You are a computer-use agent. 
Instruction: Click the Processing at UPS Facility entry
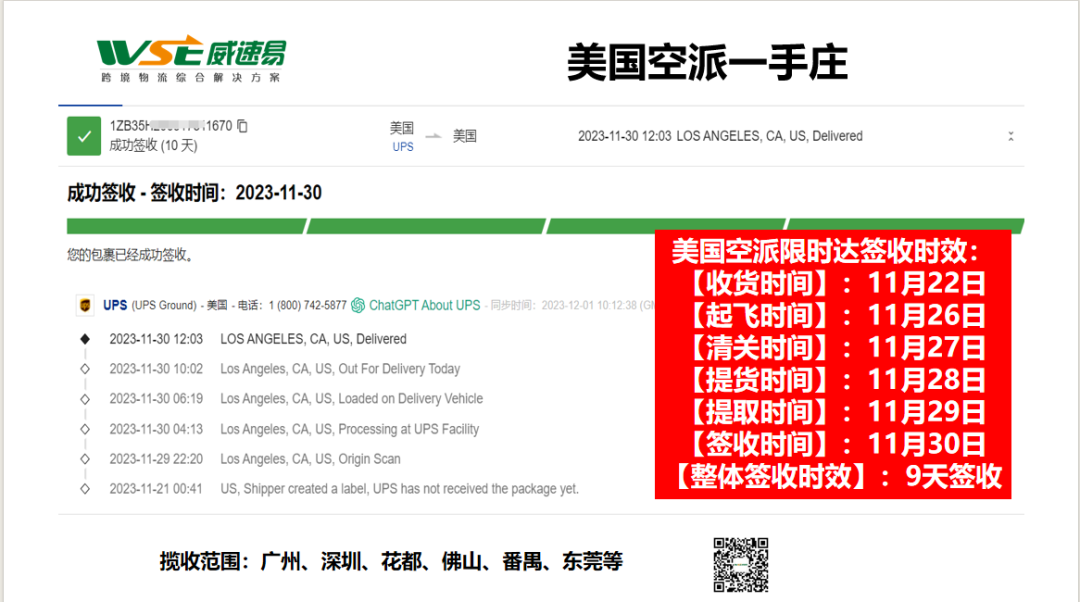(349, 429)
